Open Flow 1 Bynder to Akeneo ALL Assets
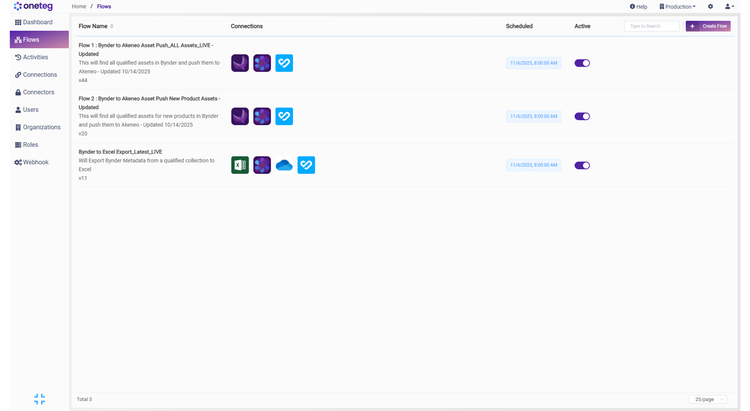 [x=146, y=50]
